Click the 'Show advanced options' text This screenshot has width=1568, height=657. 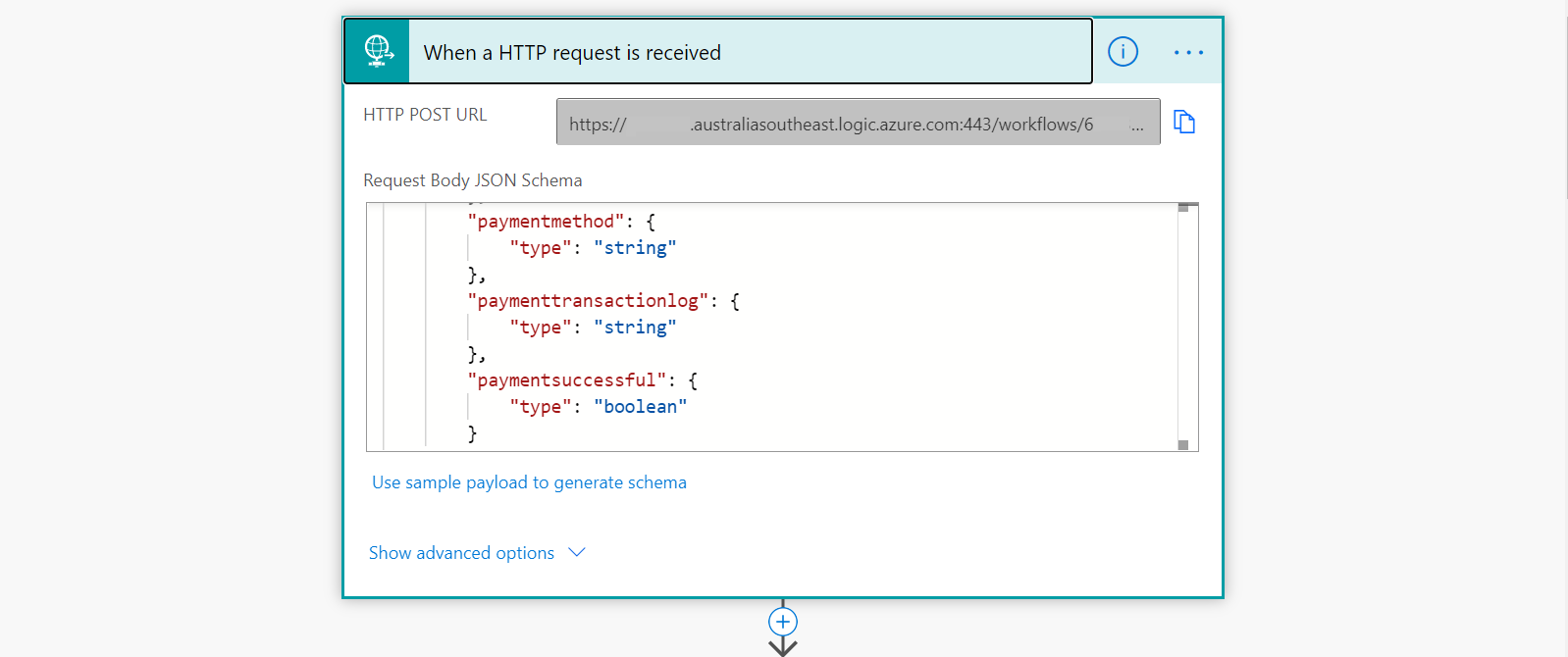tap(461, 553)
